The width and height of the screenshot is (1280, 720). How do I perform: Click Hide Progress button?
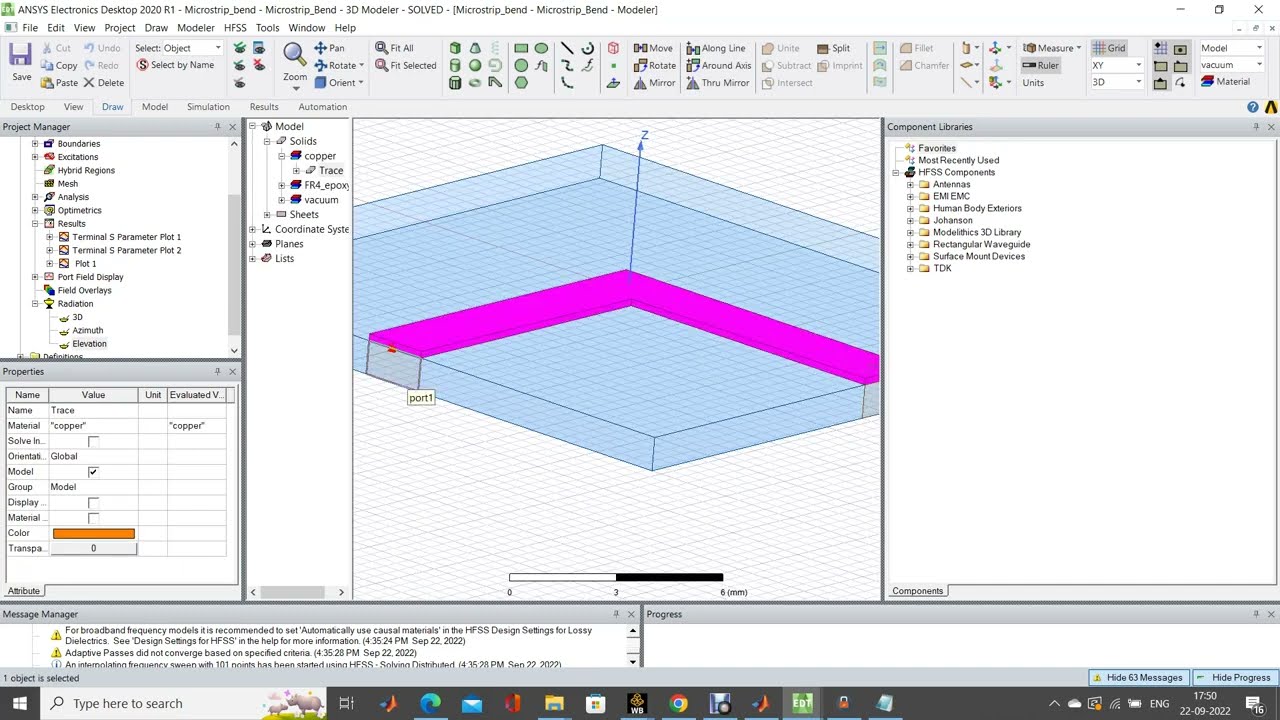(x=1234, y=678)
